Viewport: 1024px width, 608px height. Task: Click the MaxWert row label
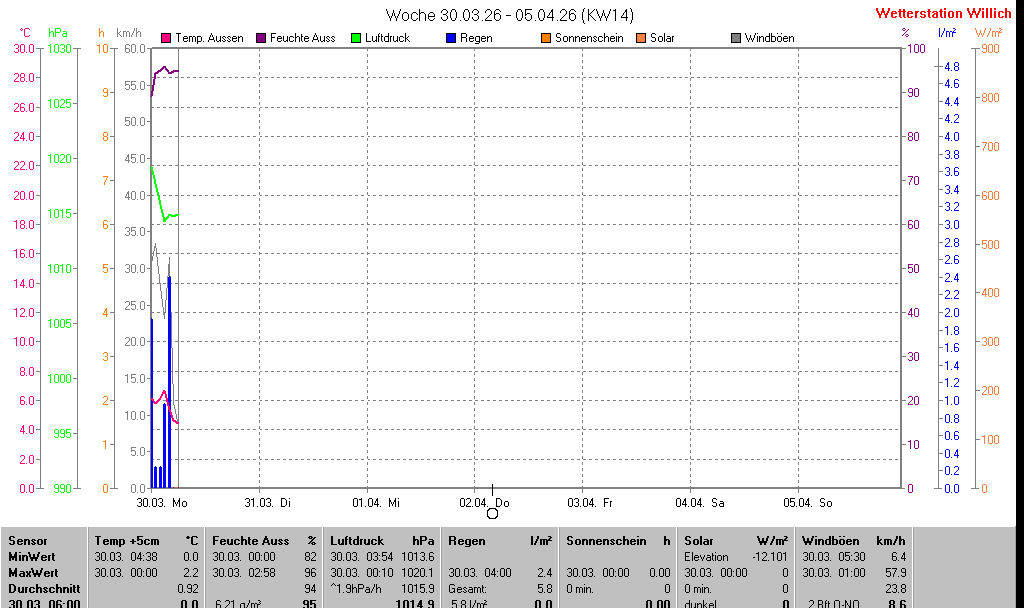coord(32,573)
